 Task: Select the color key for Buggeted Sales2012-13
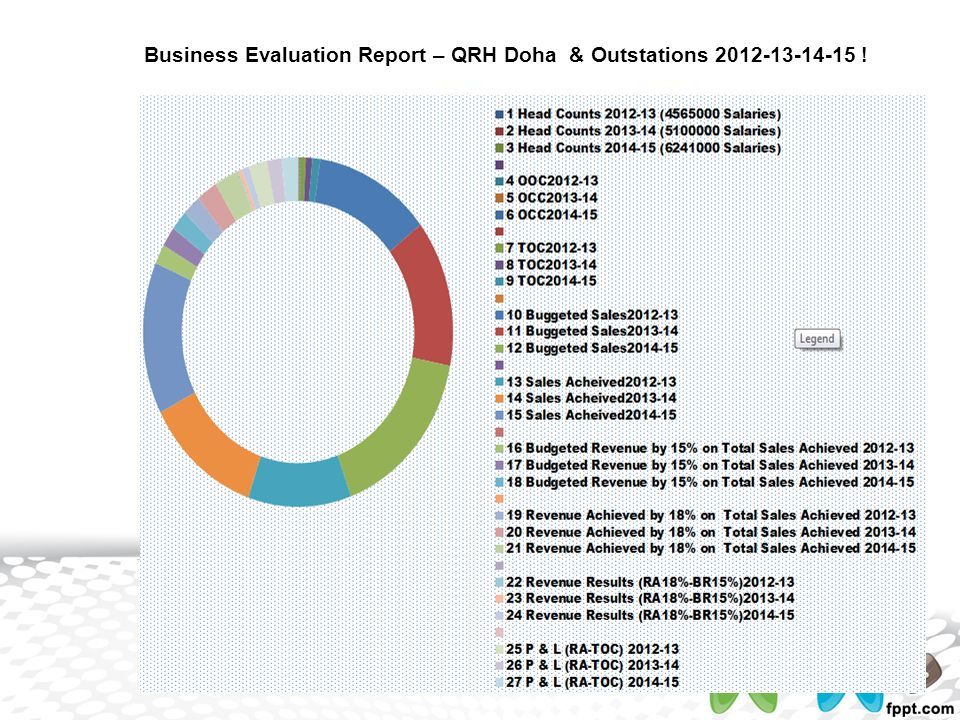point(499,315)
